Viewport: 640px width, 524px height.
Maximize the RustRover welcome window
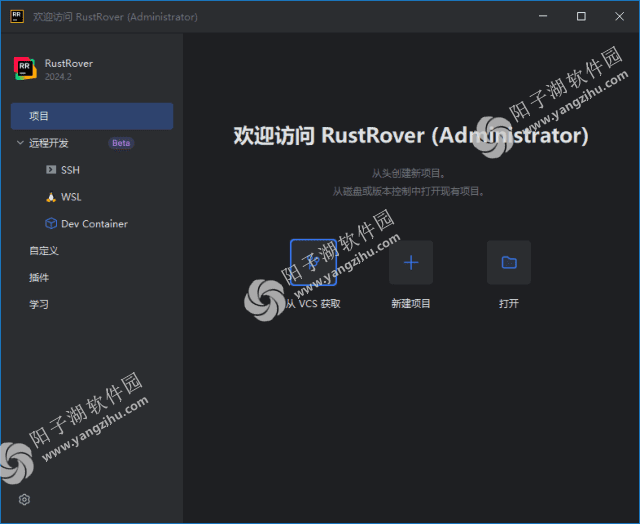(581, 16)
